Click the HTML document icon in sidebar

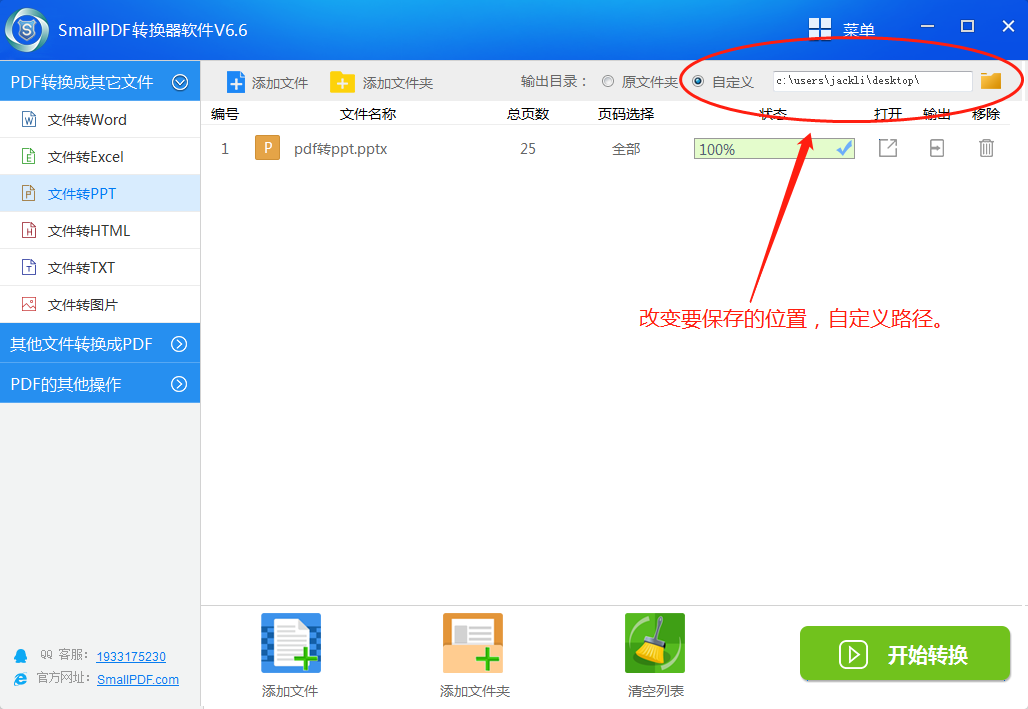point(29,230)
